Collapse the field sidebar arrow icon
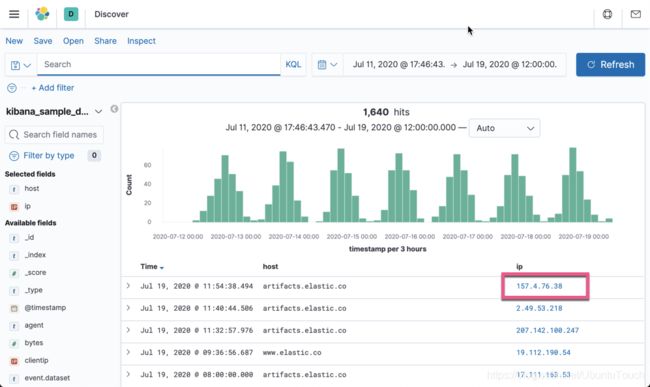Screen dimensions: 650x387 pyautogui.click(x=114, y=109)
